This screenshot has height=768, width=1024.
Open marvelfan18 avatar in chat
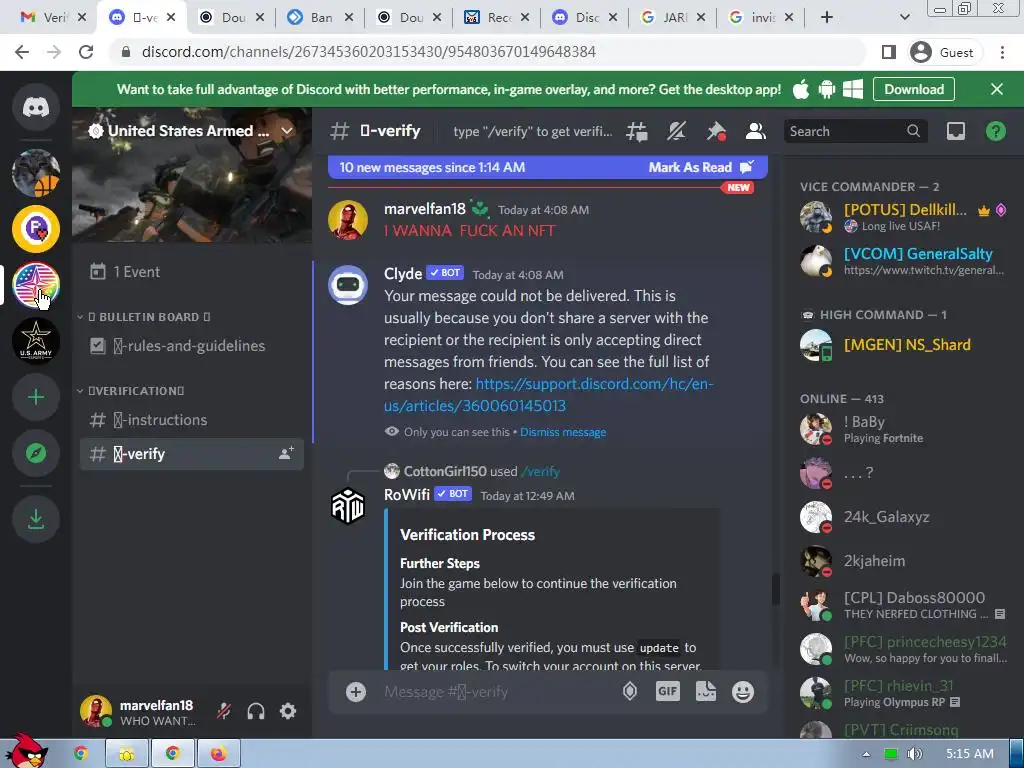[x=347, y=220]
